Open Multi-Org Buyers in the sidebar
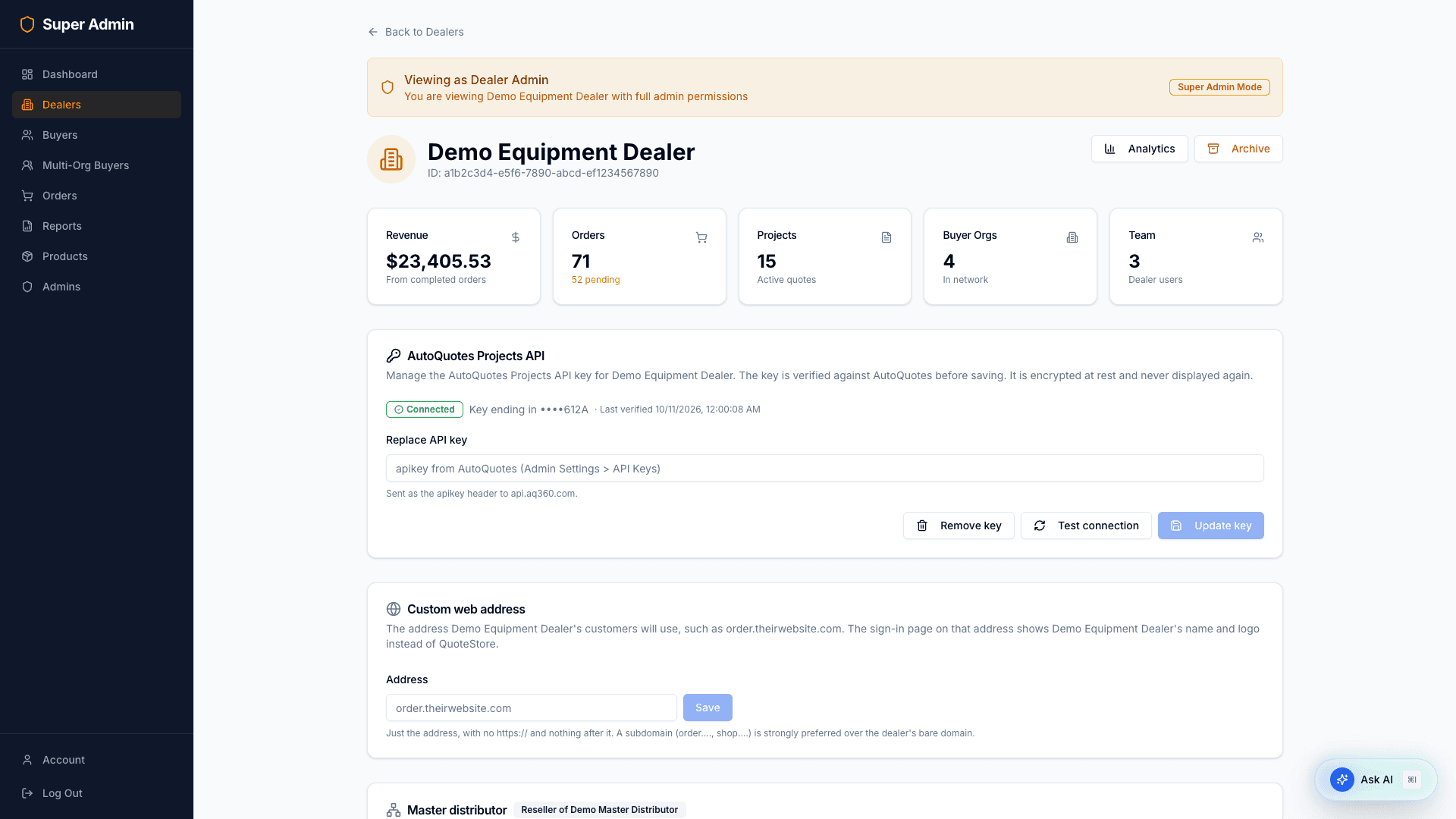Image resolution: width=1456 pixels, height=819 pixels. (96, 165)
